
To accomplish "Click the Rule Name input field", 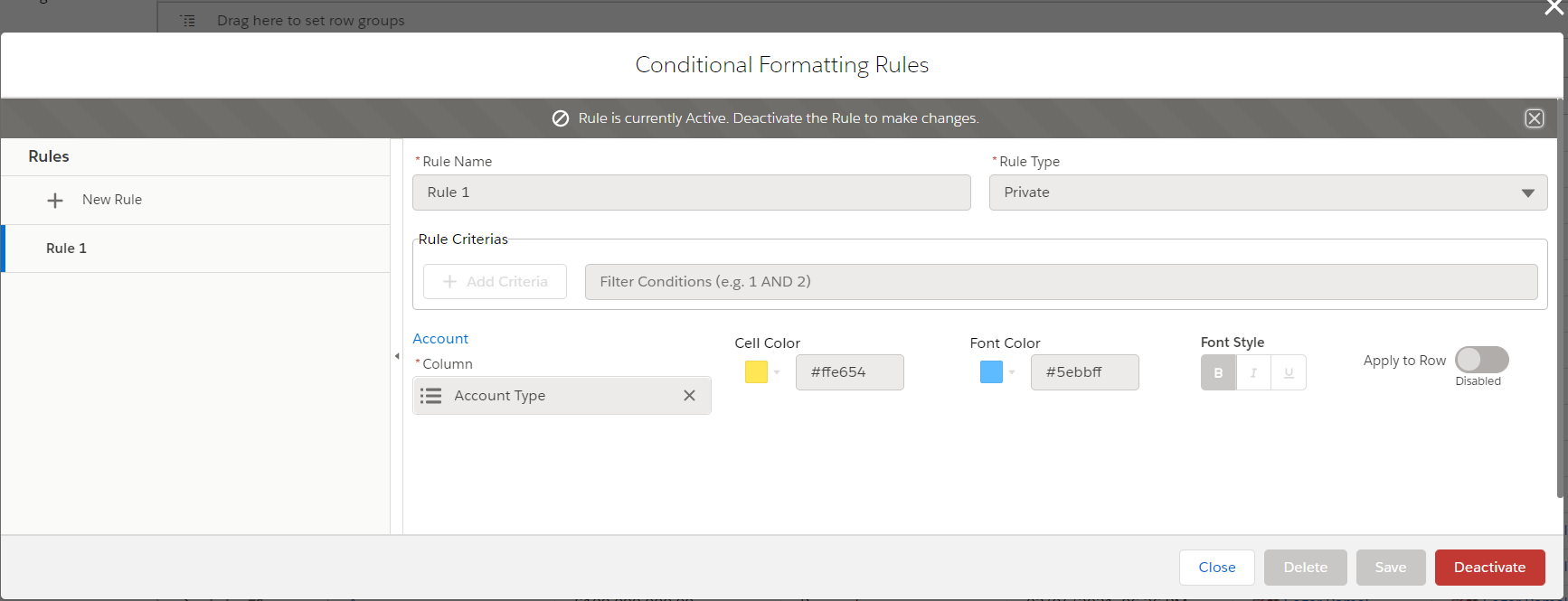I will point(691,193).
